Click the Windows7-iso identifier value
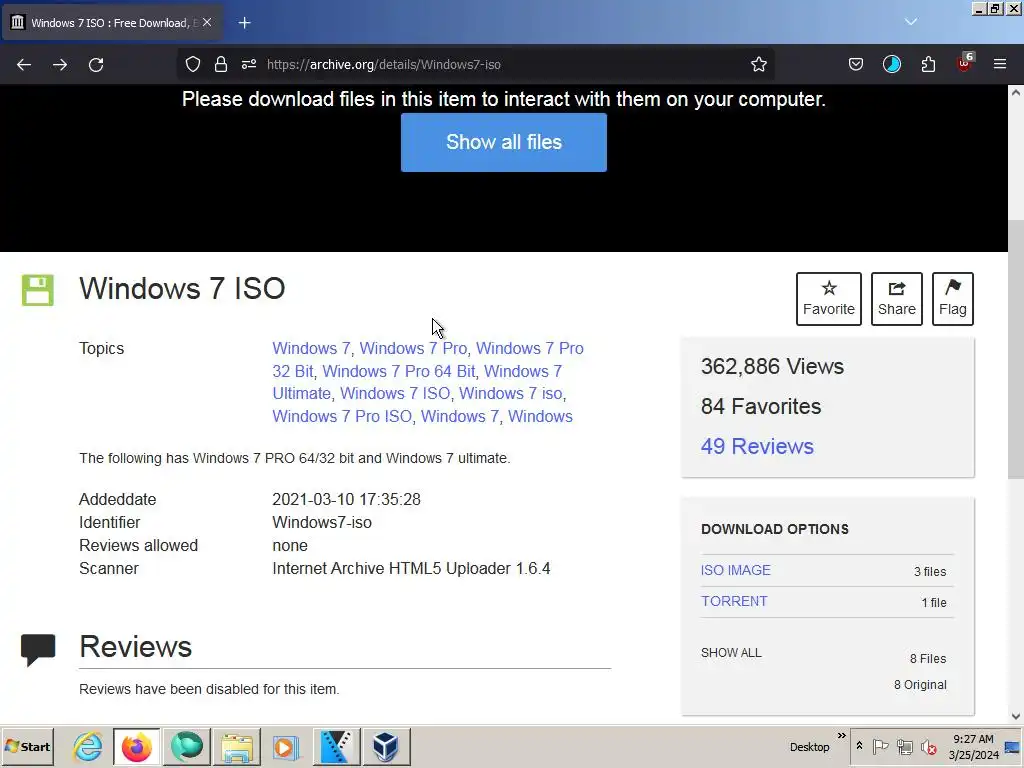Viewport: 1024px width, 768px height. tap(322, 522)
